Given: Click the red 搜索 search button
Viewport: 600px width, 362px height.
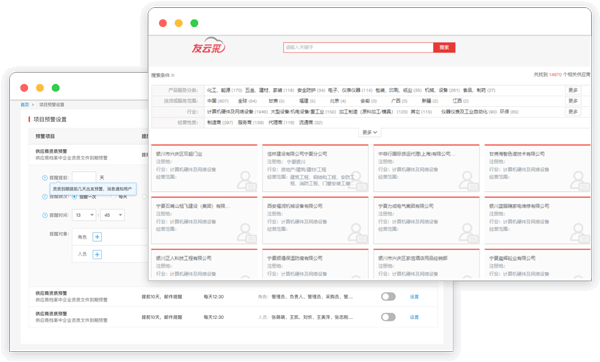Looking at the screenshot, I should [x=444, y=47].
